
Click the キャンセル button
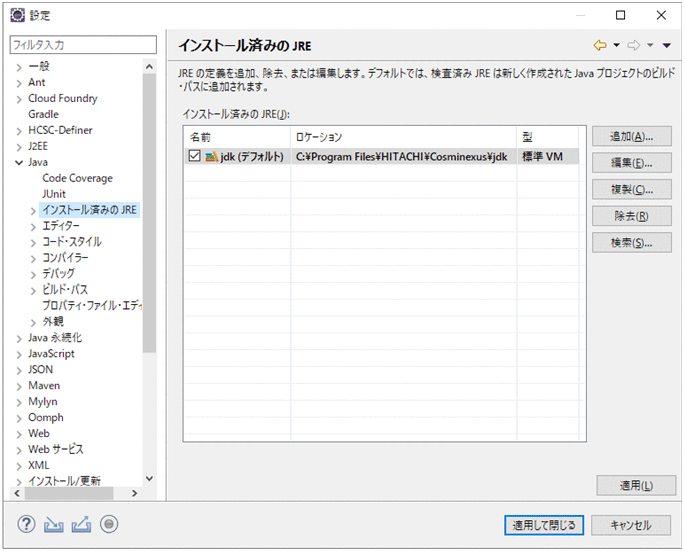pyautogui.click(x=631, y=525)
